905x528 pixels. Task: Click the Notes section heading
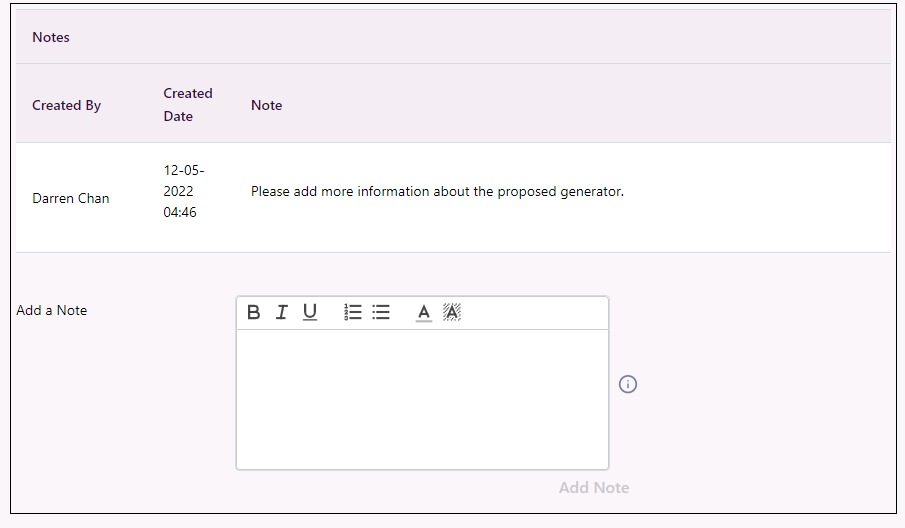point(51,37)
